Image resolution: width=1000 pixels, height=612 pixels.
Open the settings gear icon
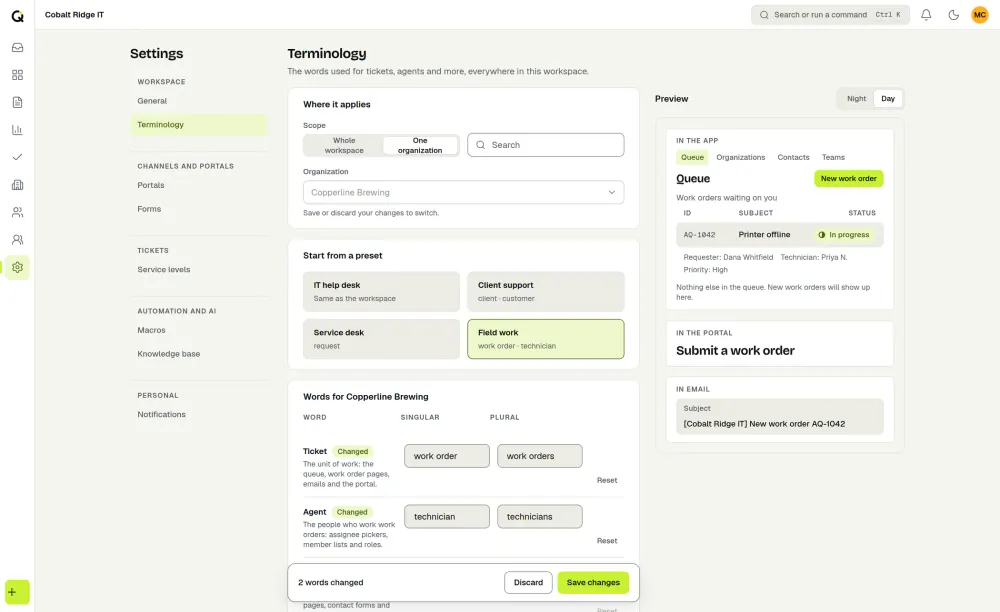point(17,267)
